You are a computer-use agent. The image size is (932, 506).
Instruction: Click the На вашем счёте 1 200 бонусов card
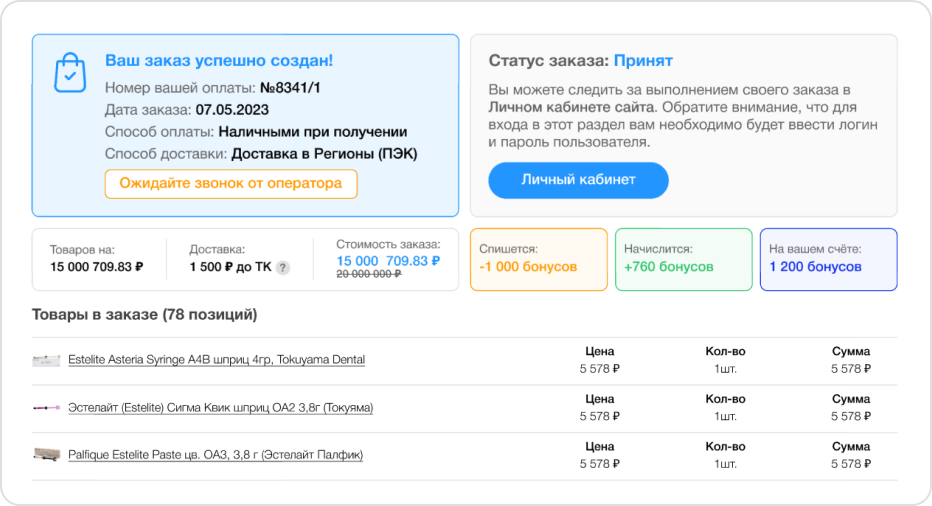click(829, 260)
